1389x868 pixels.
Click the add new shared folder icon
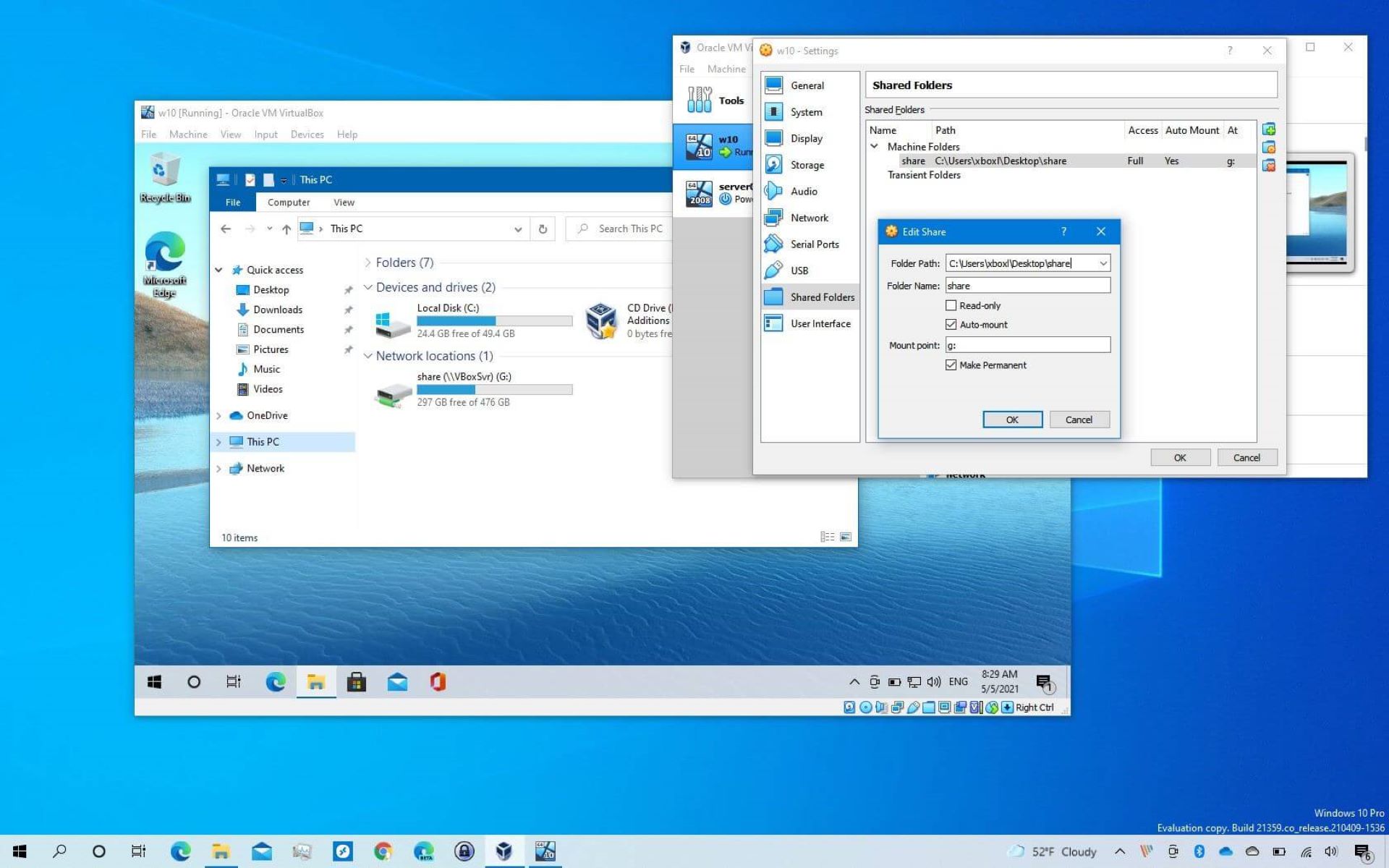pos(1270,129)
